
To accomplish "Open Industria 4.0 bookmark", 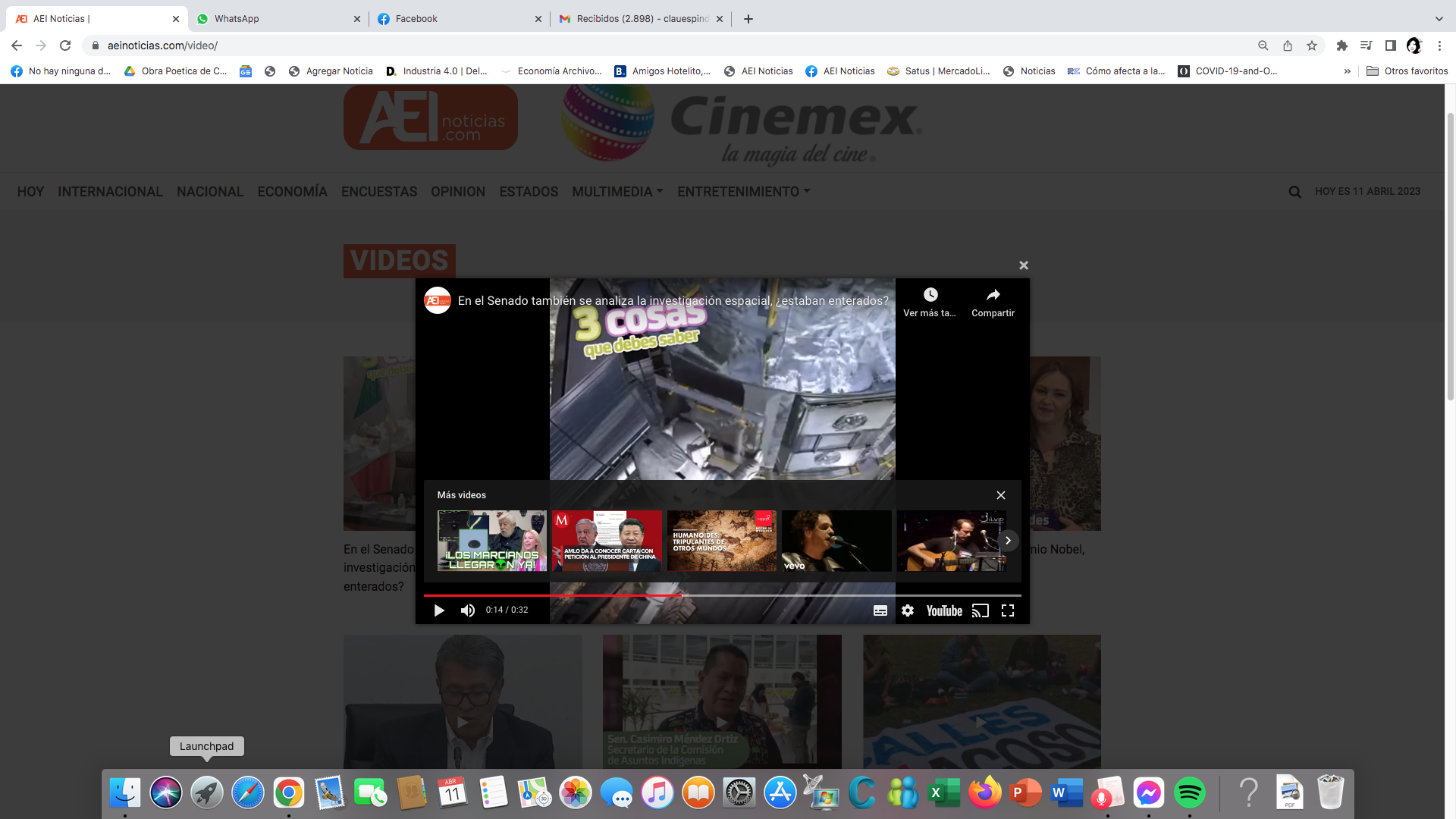I will point(437,71).
